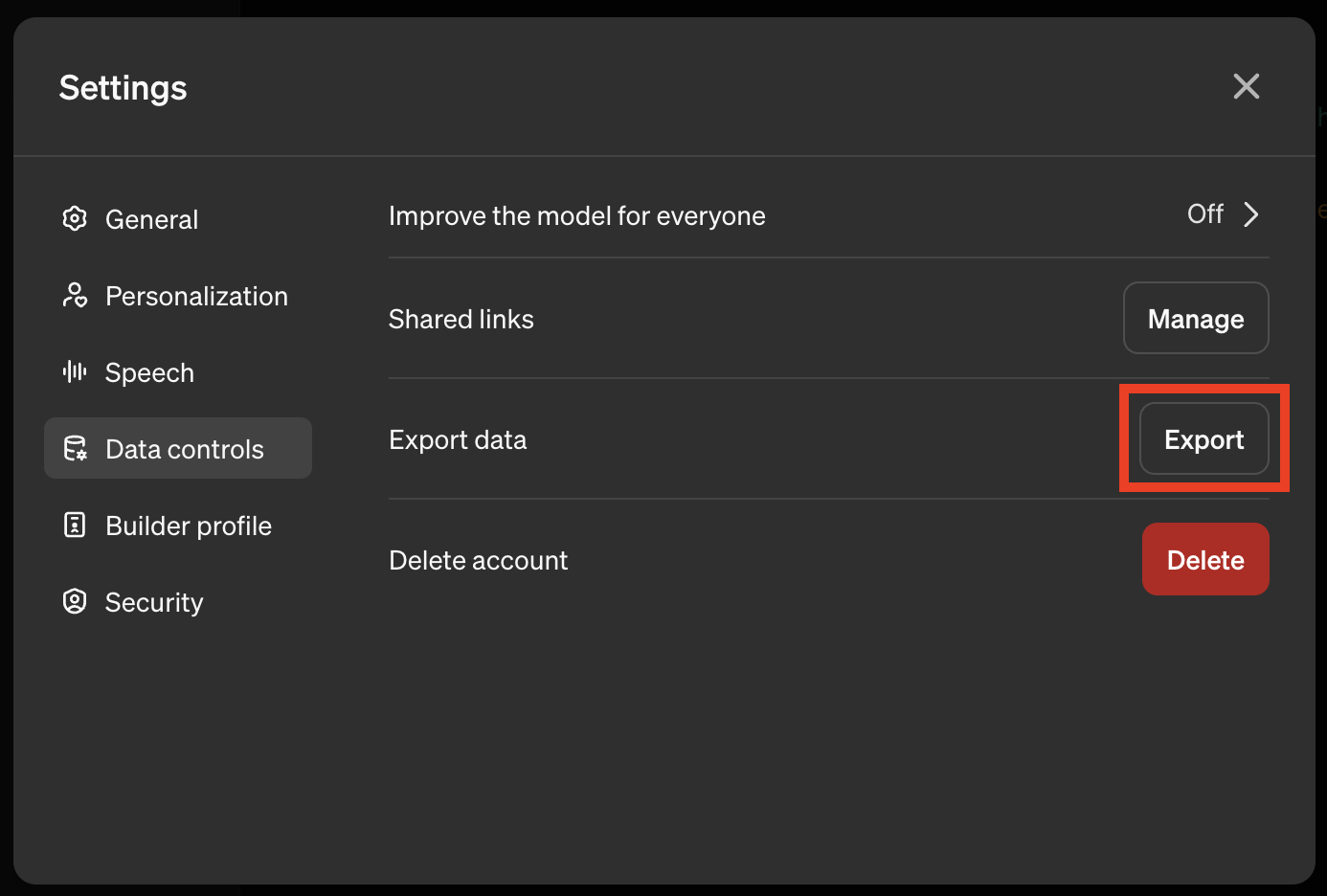Click the 'Export data' label
The height and width of the screenshot is (896, 1327).
tap(458, 440)
